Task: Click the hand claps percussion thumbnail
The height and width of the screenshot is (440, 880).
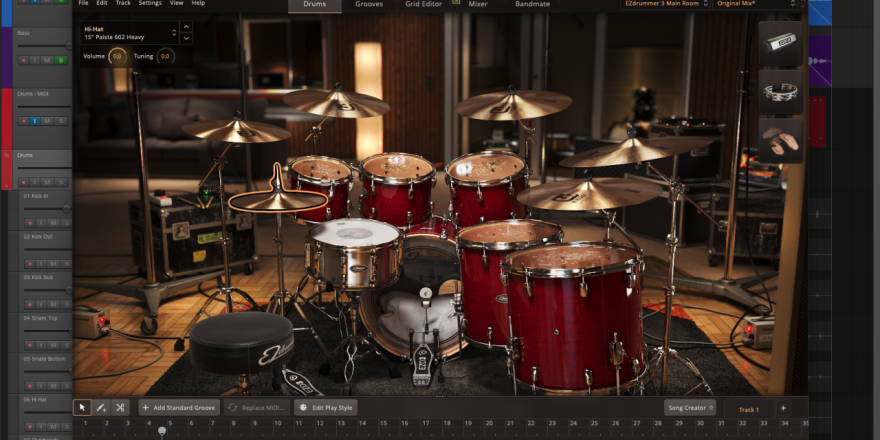Action: click(x=780, y=141)
